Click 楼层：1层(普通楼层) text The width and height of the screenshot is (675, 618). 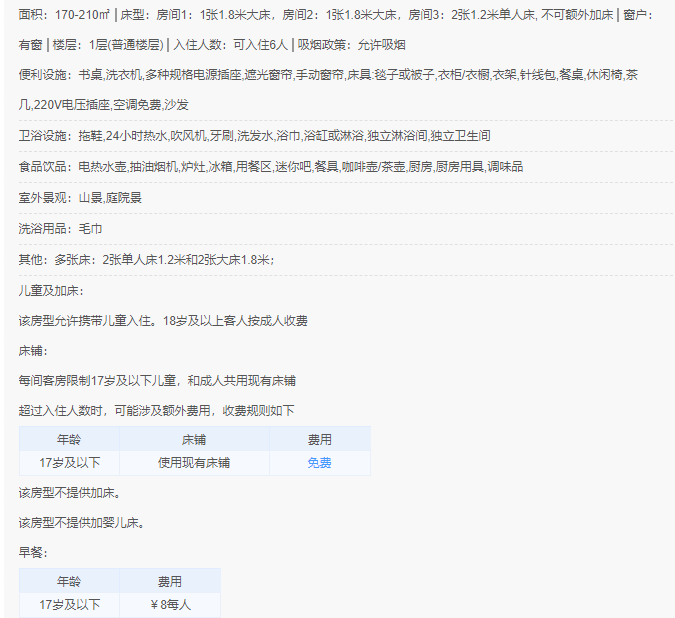pos(108,45)
